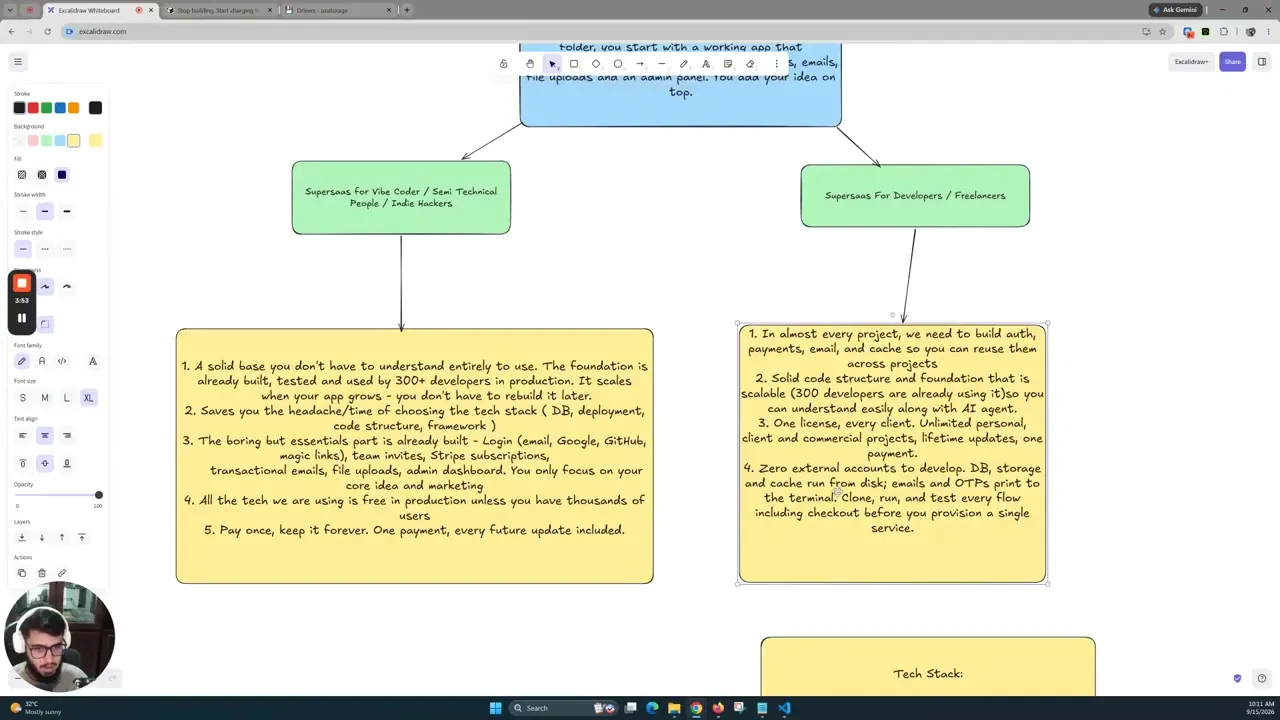Select the Hand panning tool

click(x=530, y=64)
